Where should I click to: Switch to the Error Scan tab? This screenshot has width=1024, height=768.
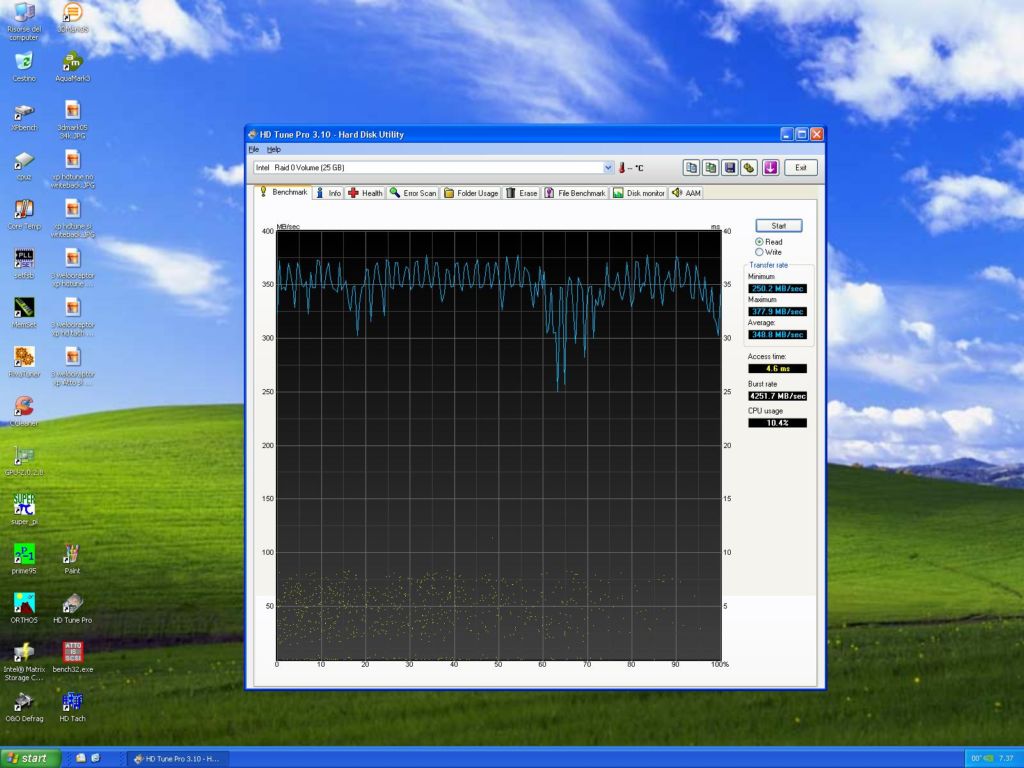413,193
